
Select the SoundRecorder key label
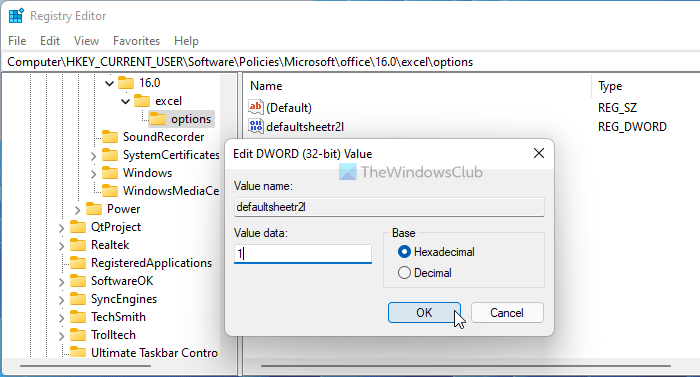[x=163, y=137]
